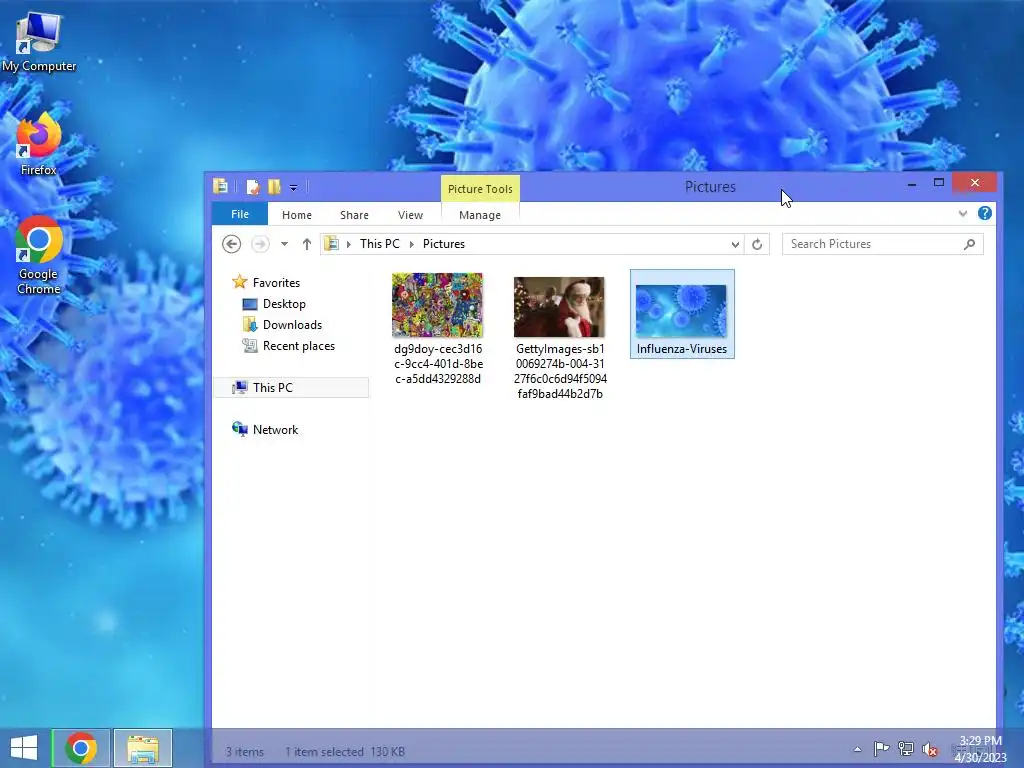This screenshot has width=1024, height=768.
Task: Click the Forward navigation arrow
Action: click(x=260, y=244)
